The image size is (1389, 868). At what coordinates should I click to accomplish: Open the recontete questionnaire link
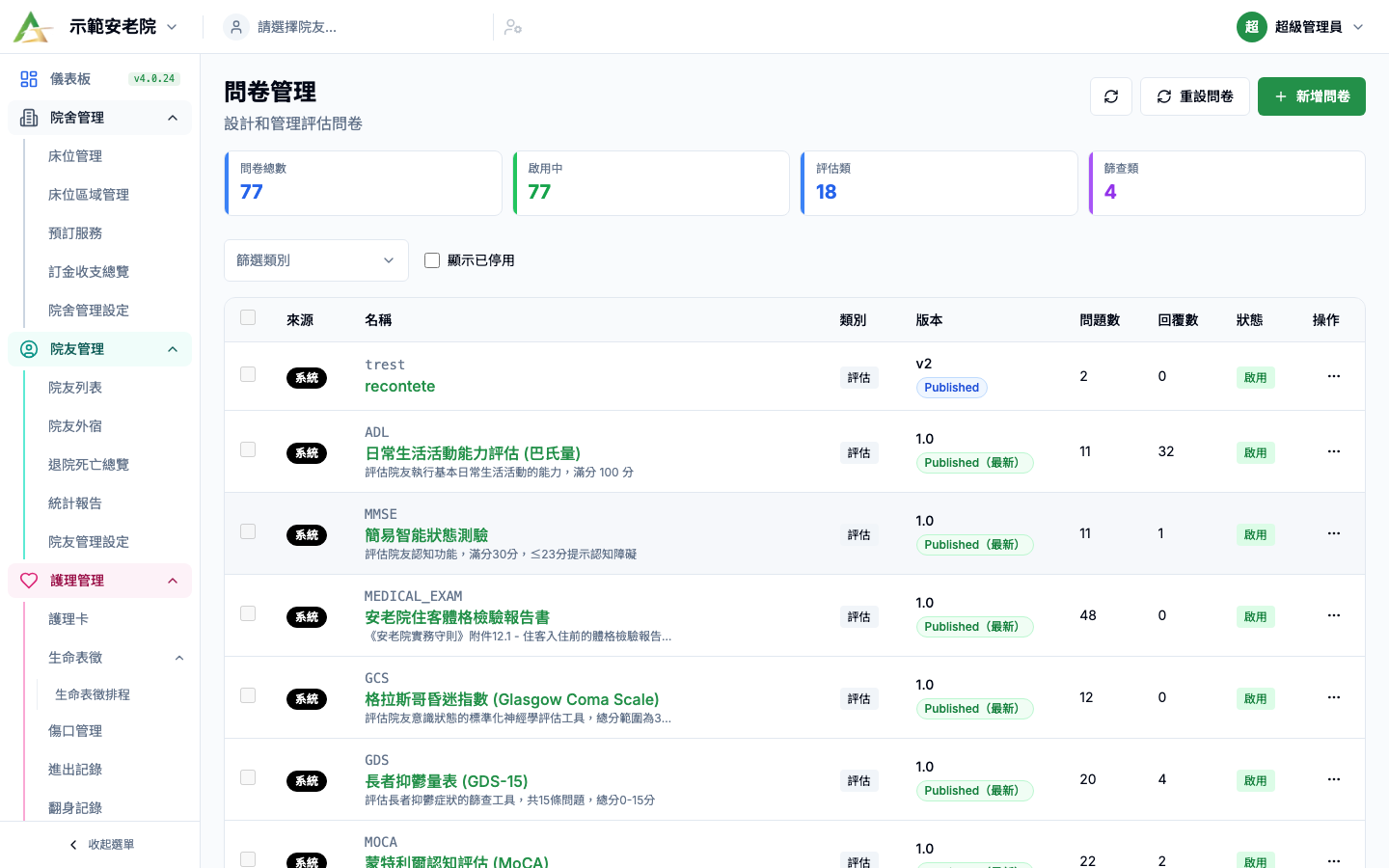coord(399,387)
